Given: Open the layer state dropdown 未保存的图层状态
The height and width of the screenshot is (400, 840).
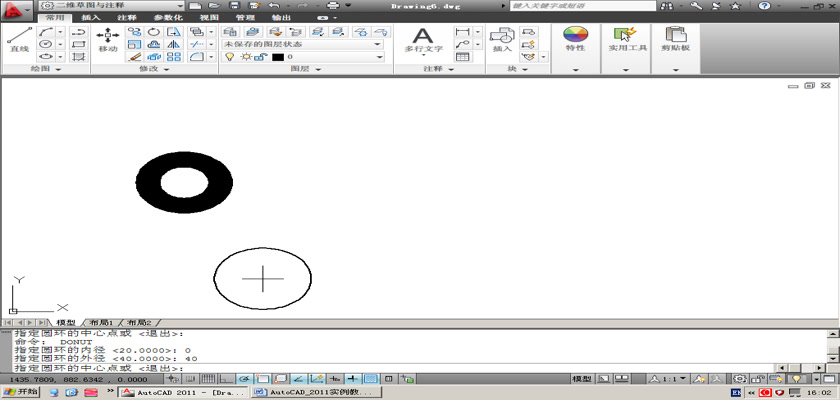Looking at the screenshot, I should (303, 44).
